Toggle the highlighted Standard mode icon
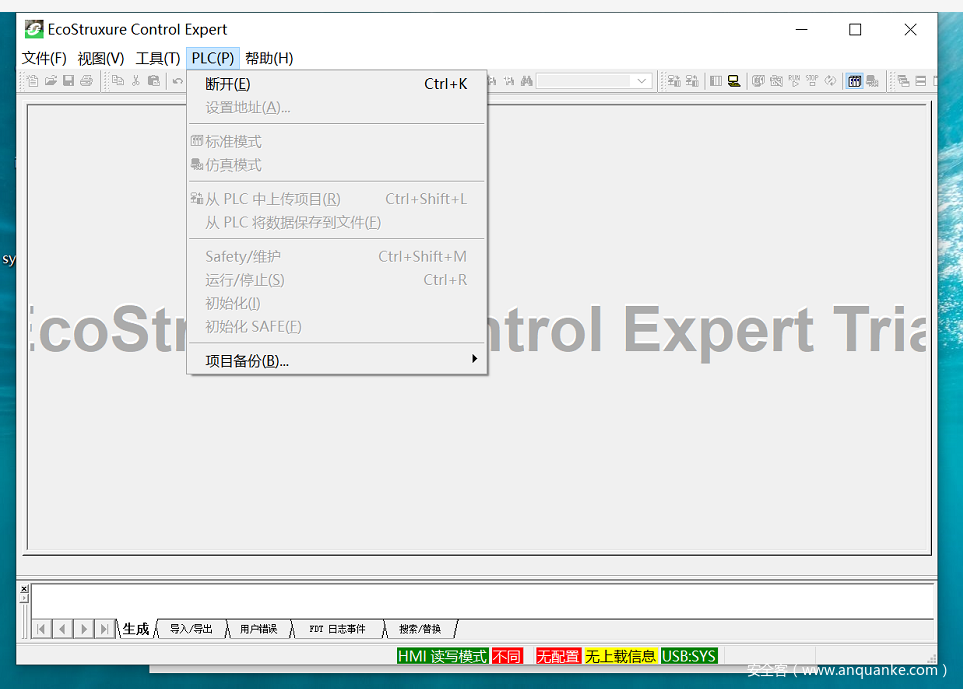Viewport: 963px width, 689px height. 854,81
